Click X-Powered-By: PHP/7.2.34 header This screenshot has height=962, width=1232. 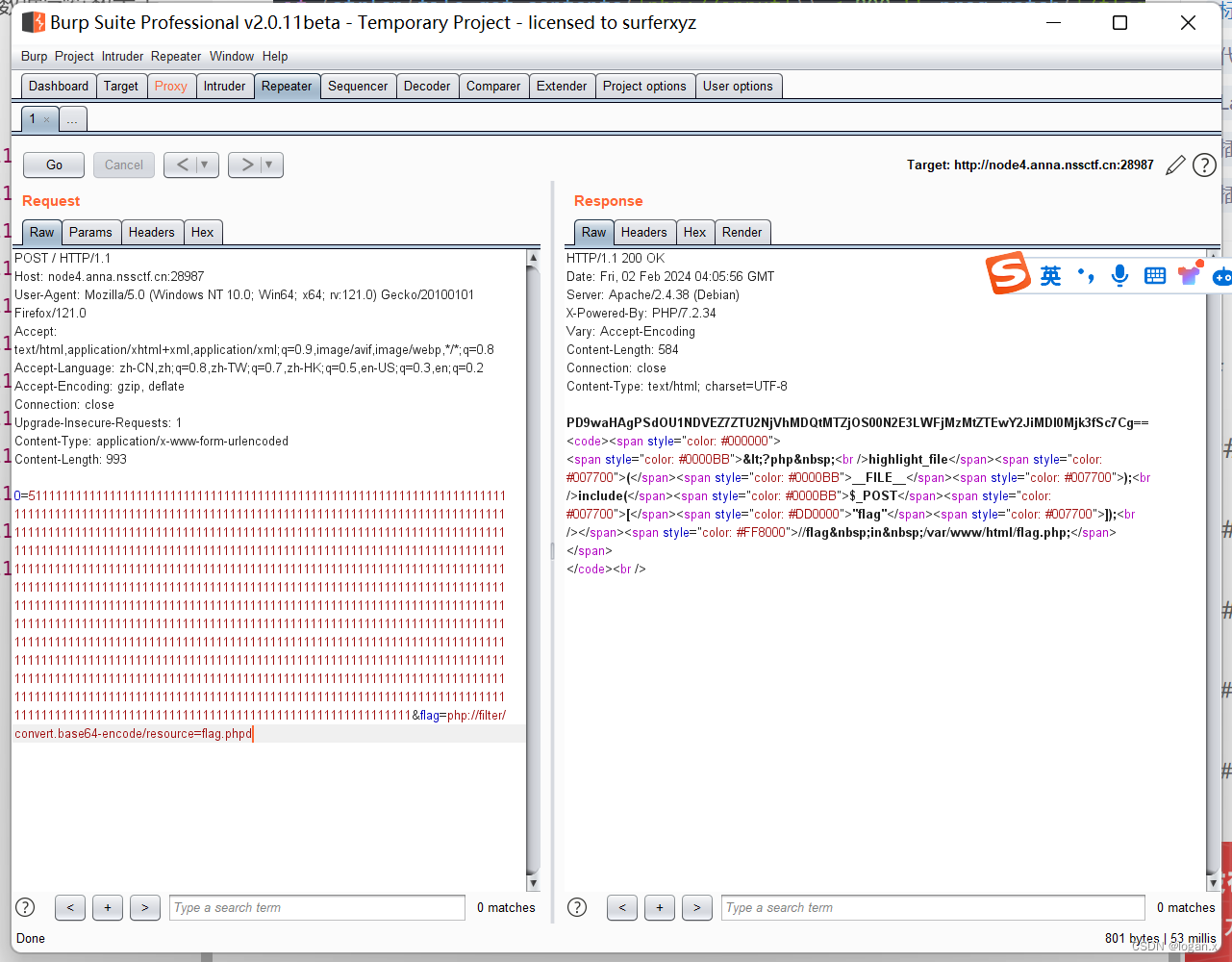641,313
